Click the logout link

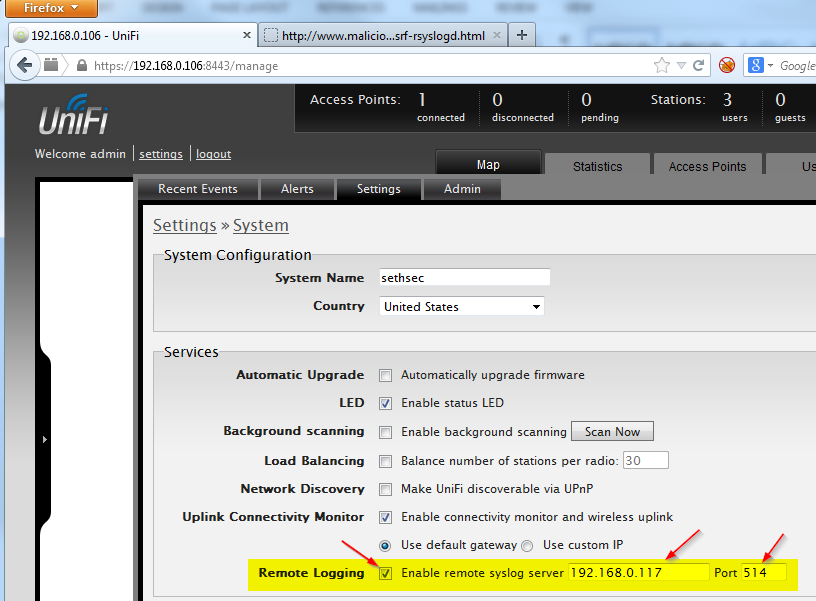click(x=213, y=154)
